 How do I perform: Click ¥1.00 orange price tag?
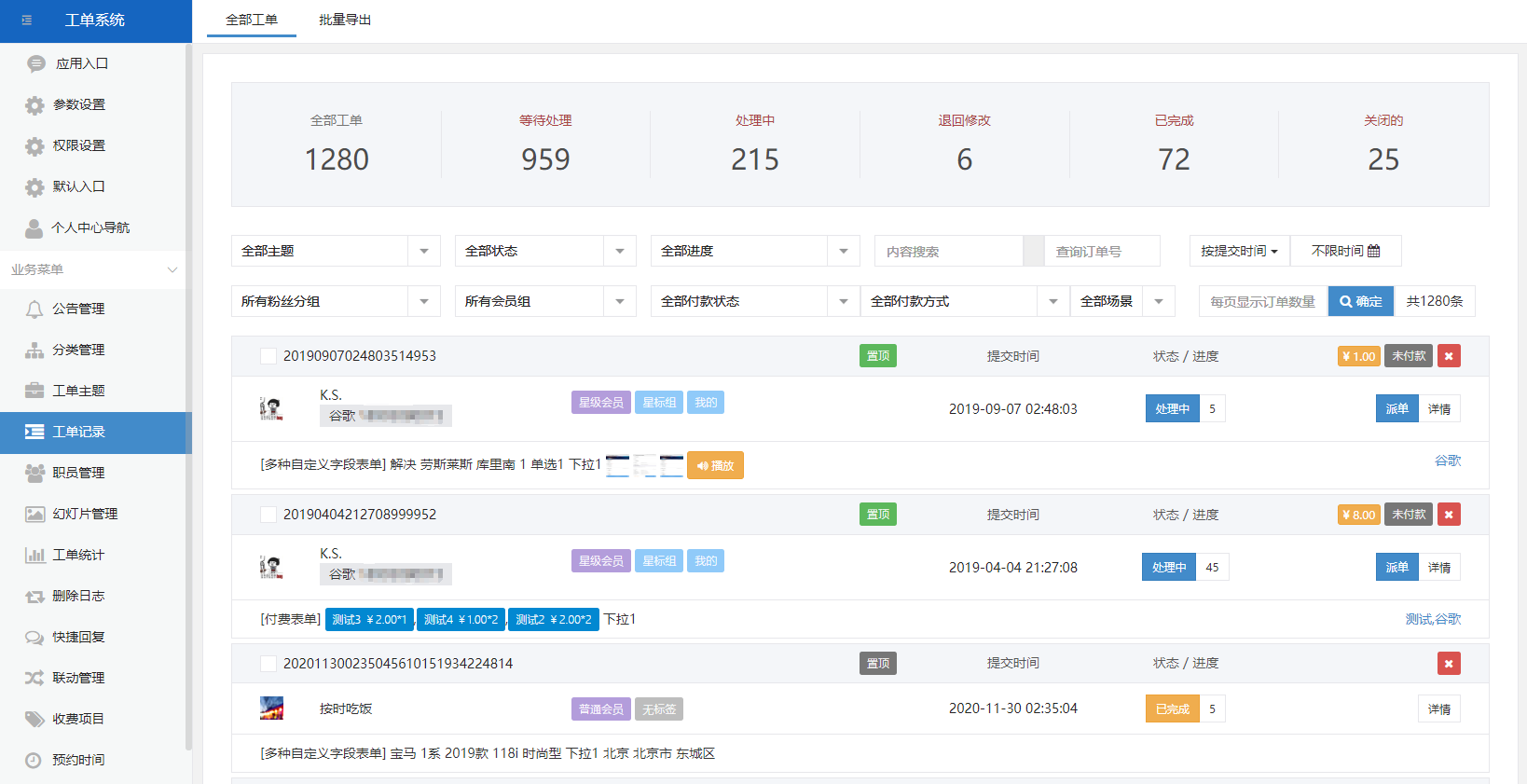click(x=1359, y=356)
